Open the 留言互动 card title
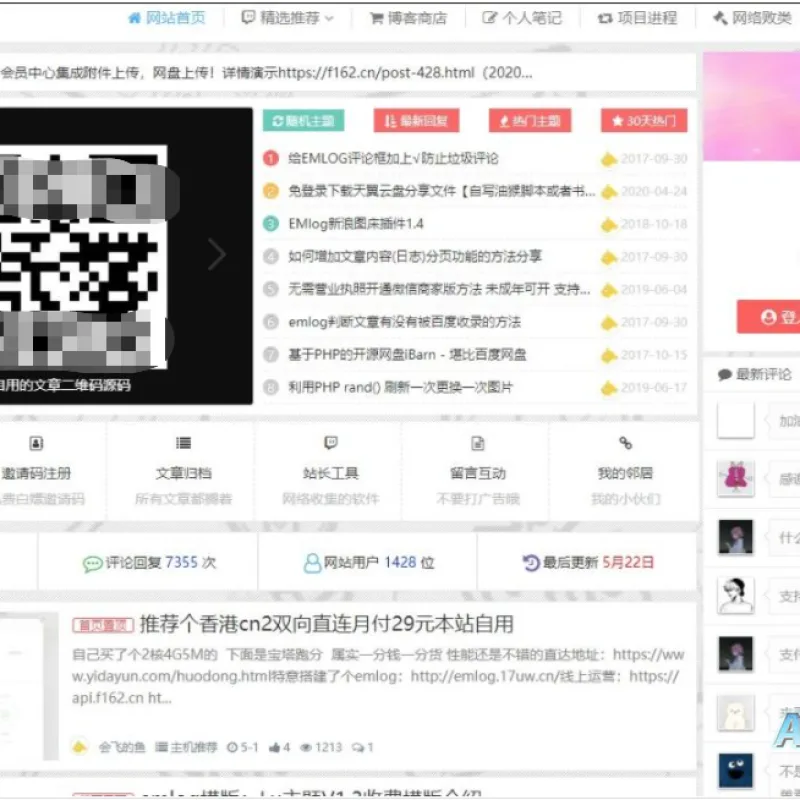Viewport: 800px width, 800px height. point(478,473)
